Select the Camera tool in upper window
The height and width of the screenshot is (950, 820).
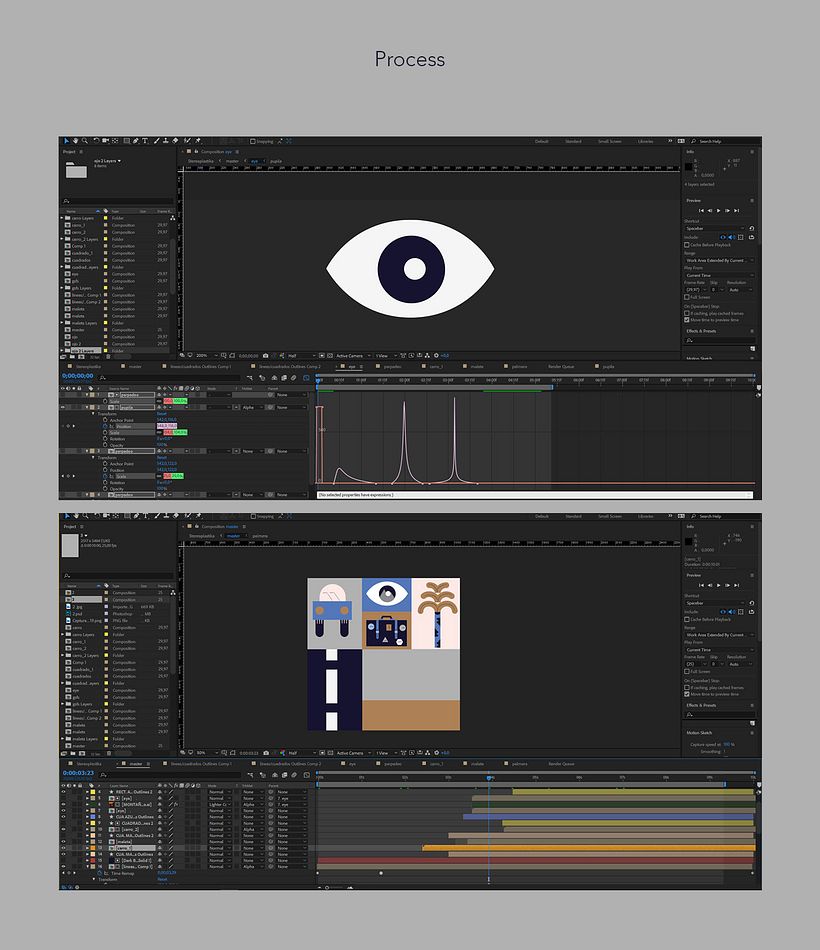click(105, 141)
